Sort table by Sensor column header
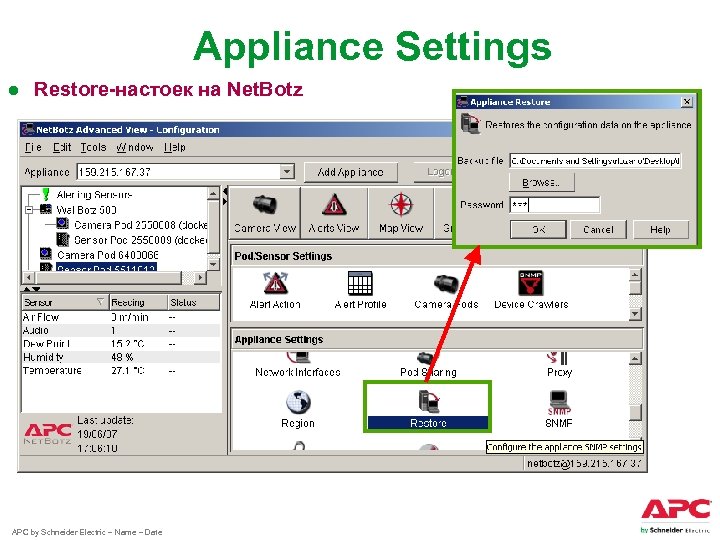This screenshot has height=540, width=720. click(65, 302)
